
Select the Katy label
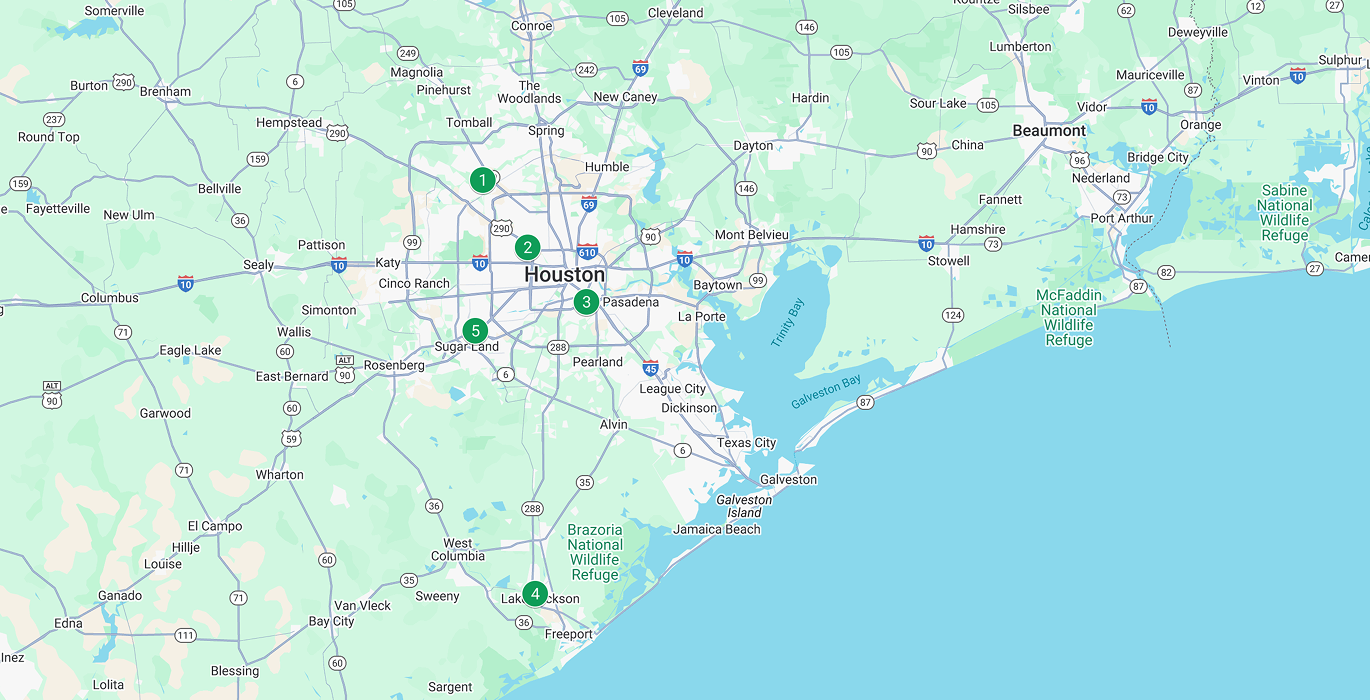click(388, 263)
